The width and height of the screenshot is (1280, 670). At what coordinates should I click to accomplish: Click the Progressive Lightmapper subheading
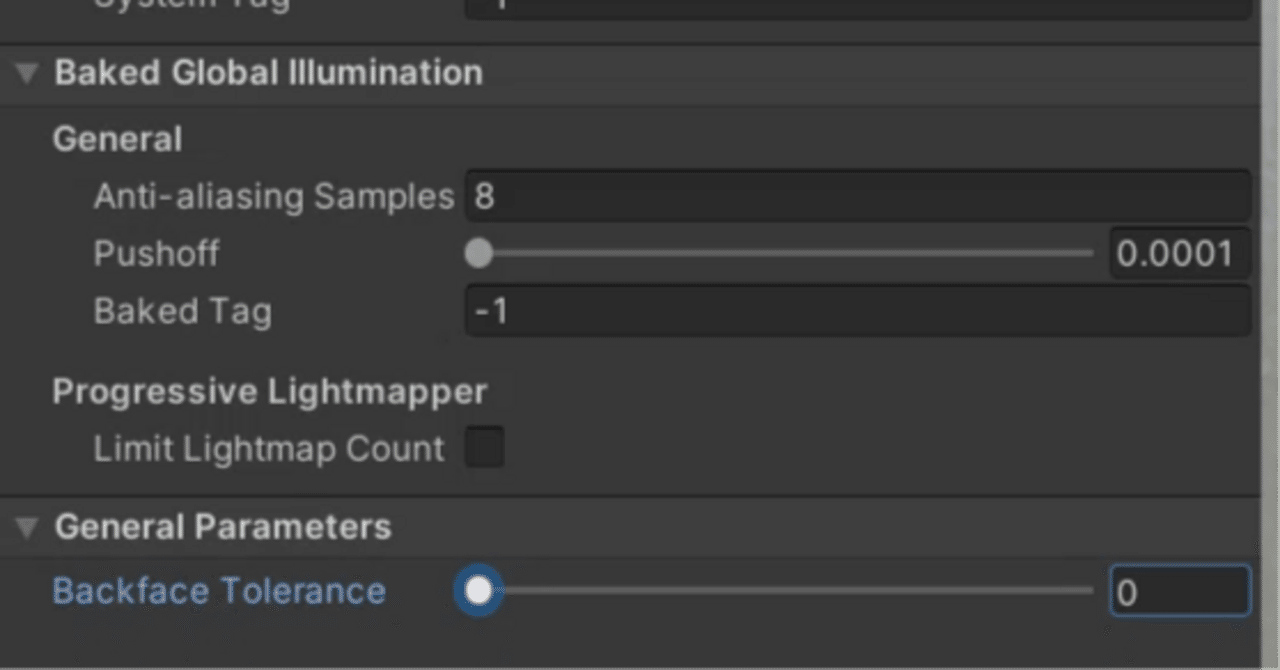[270, 391]
